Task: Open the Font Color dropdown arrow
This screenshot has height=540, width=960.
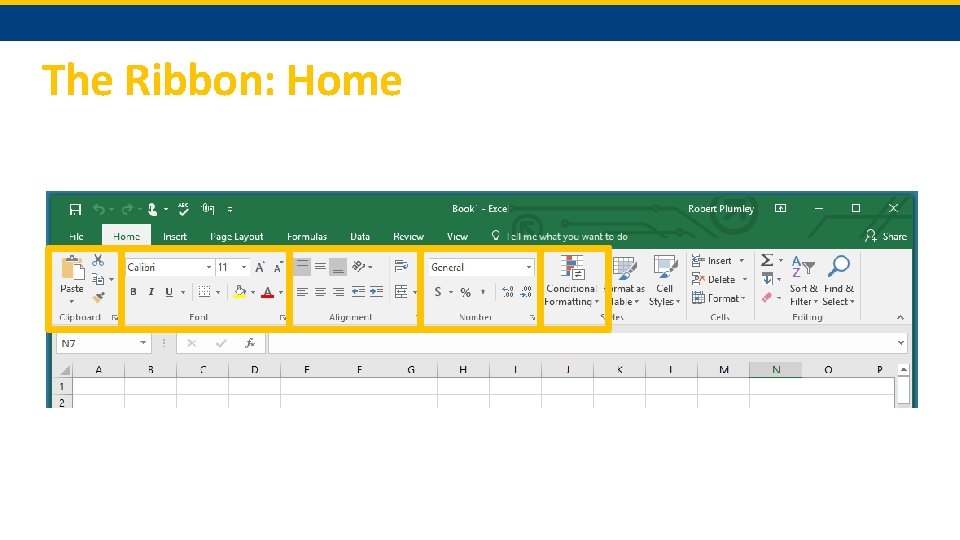Action: tap(280, 293)
